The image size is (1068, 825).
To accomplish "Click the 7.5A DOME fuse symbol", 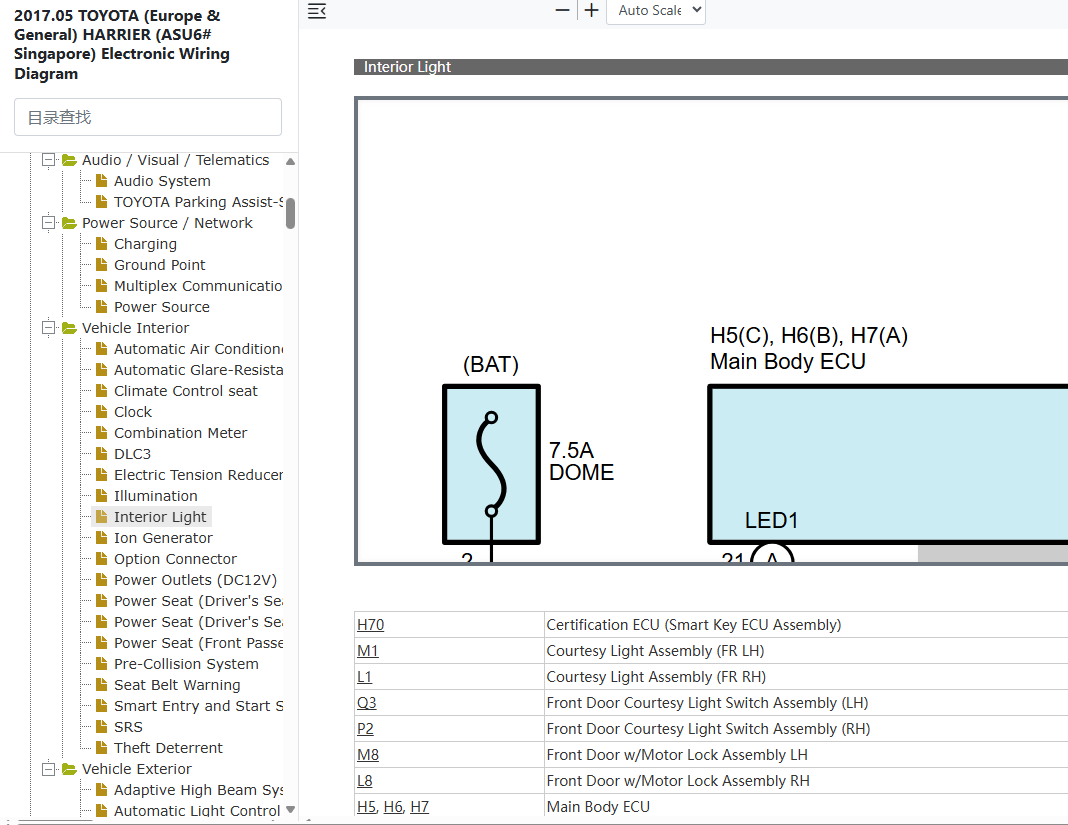I will (491, 465).
